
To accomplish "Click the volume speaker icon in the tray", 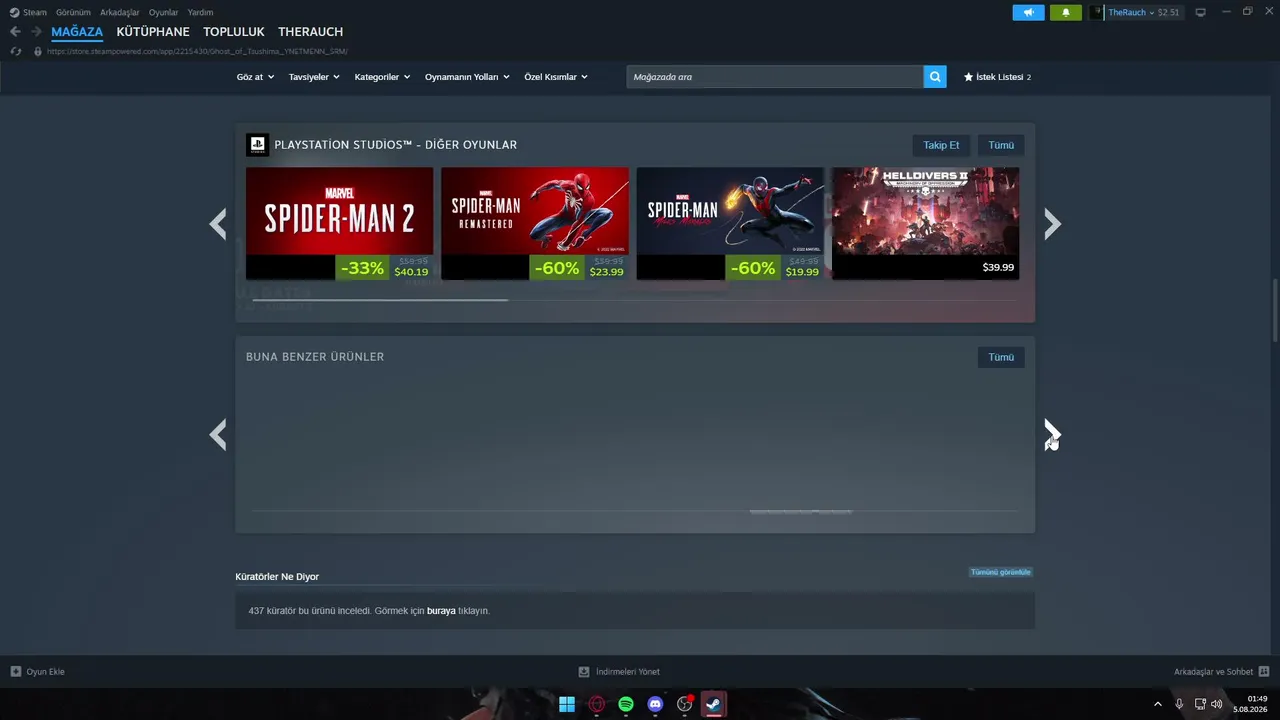I will click(1217, 704).
